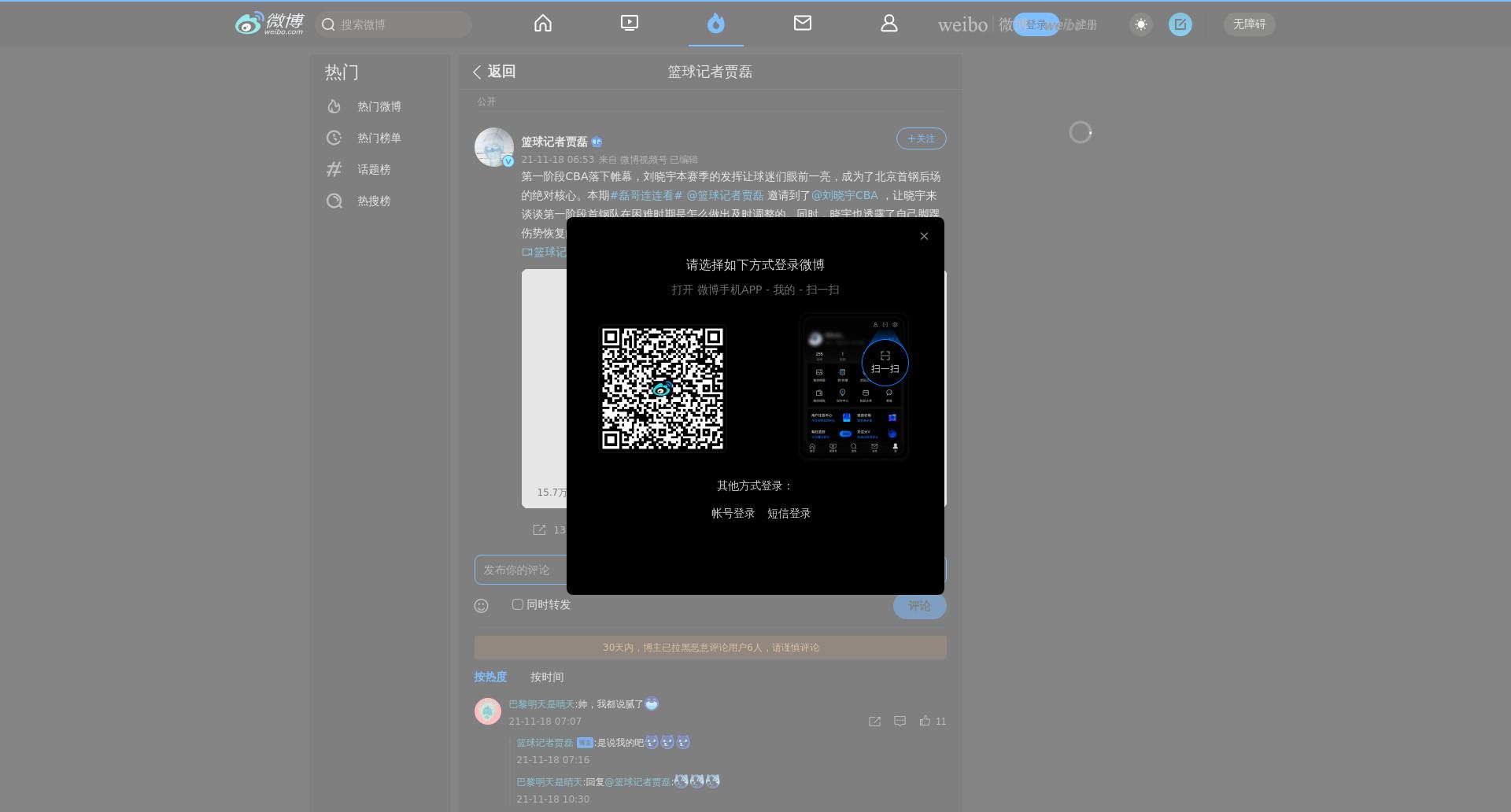Click the 热门榜单 clock icon
Screen dimensions: 1511x812
click(334, 138)
